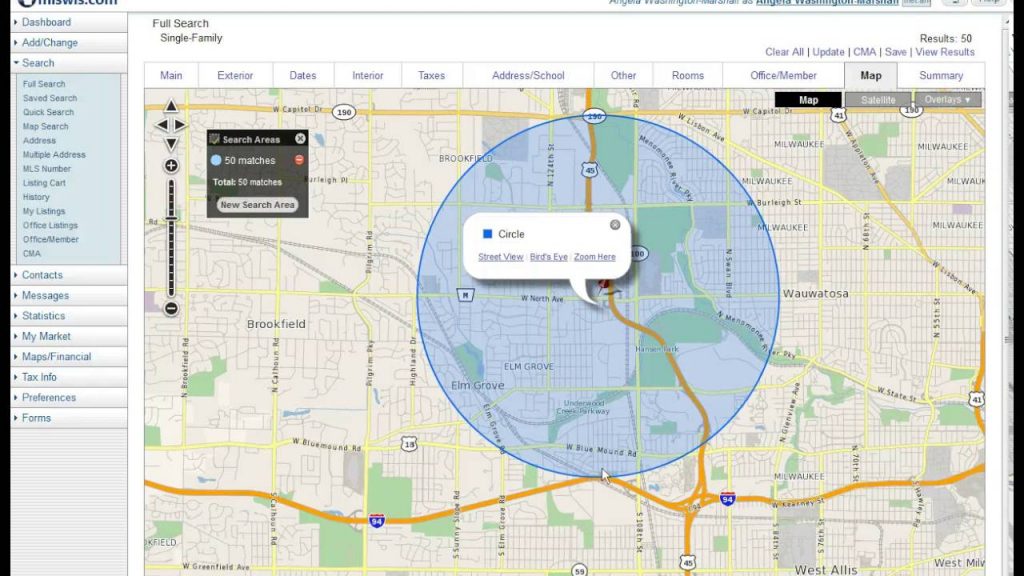Remove the 50 matches search area

tap(299, 160)
